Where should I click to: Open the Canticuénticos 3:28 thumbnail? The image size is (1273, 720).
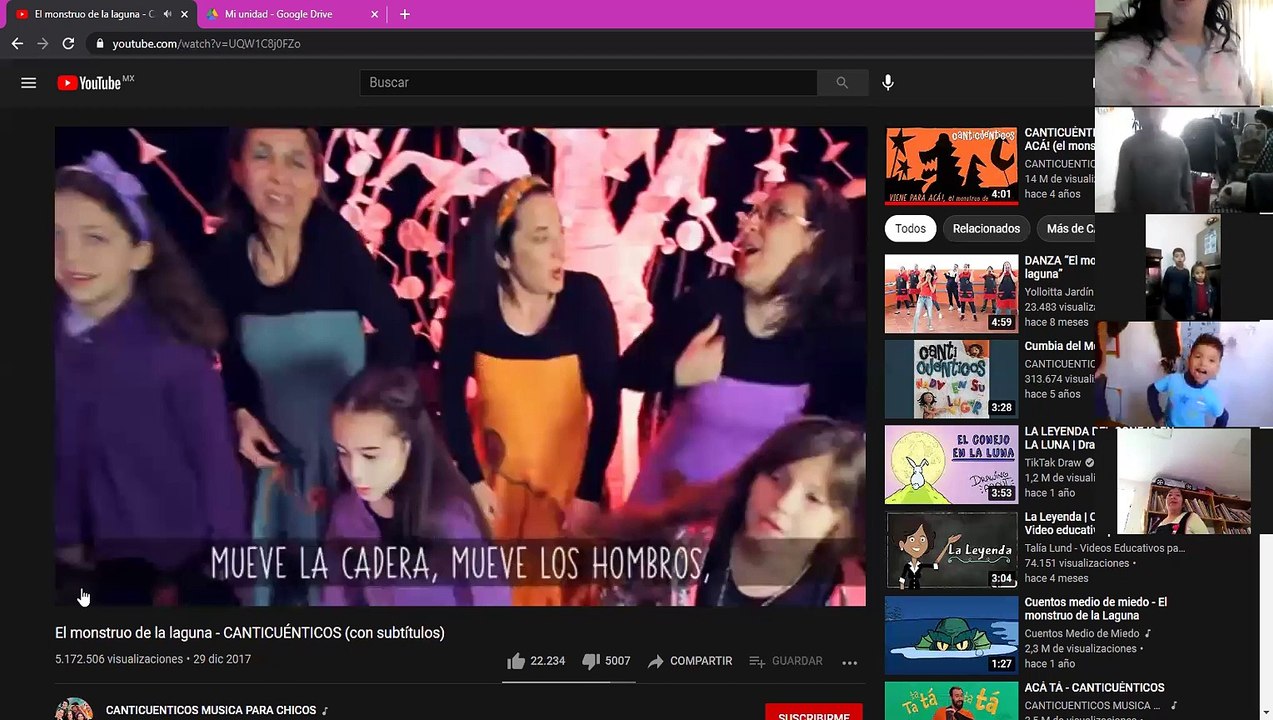point(951,379)
